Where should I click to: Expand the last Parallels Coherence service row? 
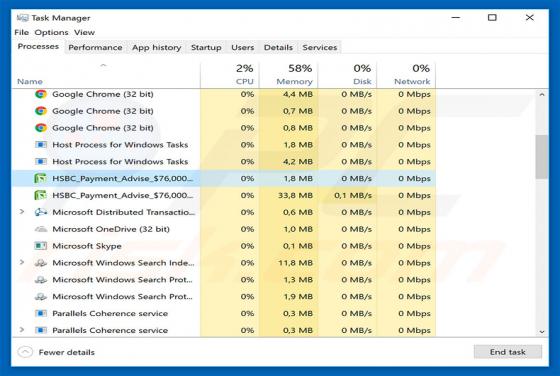[x=22, y=330]
